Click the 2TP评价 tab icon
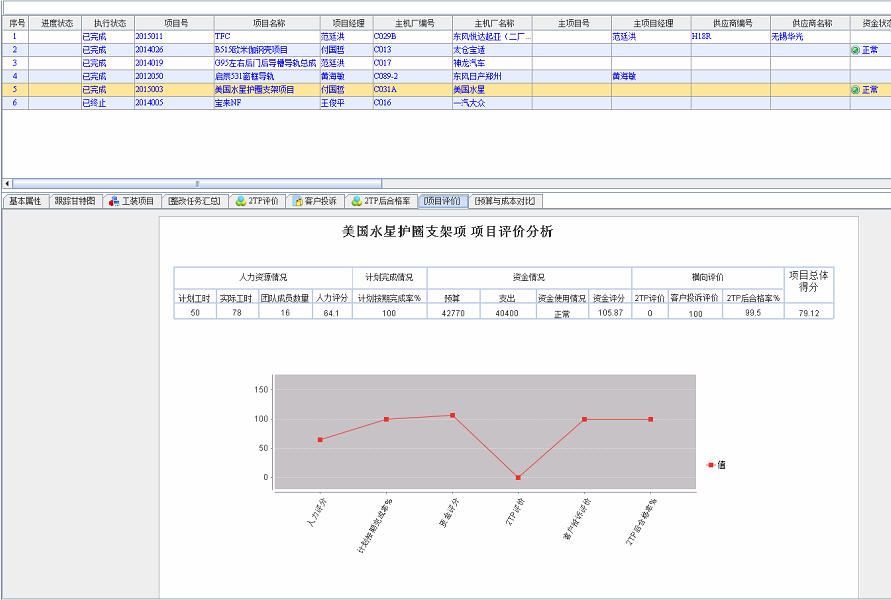Screen dimensions: 891x600 click(241, 201)
